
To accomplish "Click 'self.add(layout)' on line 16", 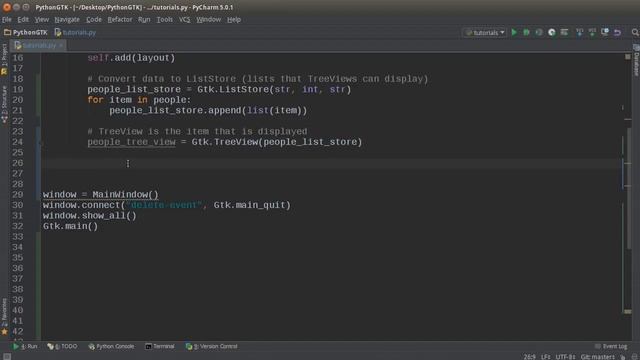I will (x=131, y=58).
